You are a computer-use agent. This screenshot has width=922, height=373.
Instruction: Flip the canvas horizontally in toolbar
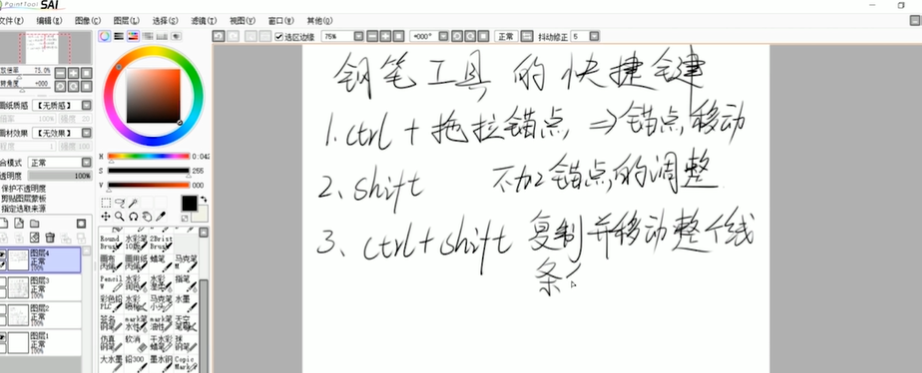click(x=527, y=36)
